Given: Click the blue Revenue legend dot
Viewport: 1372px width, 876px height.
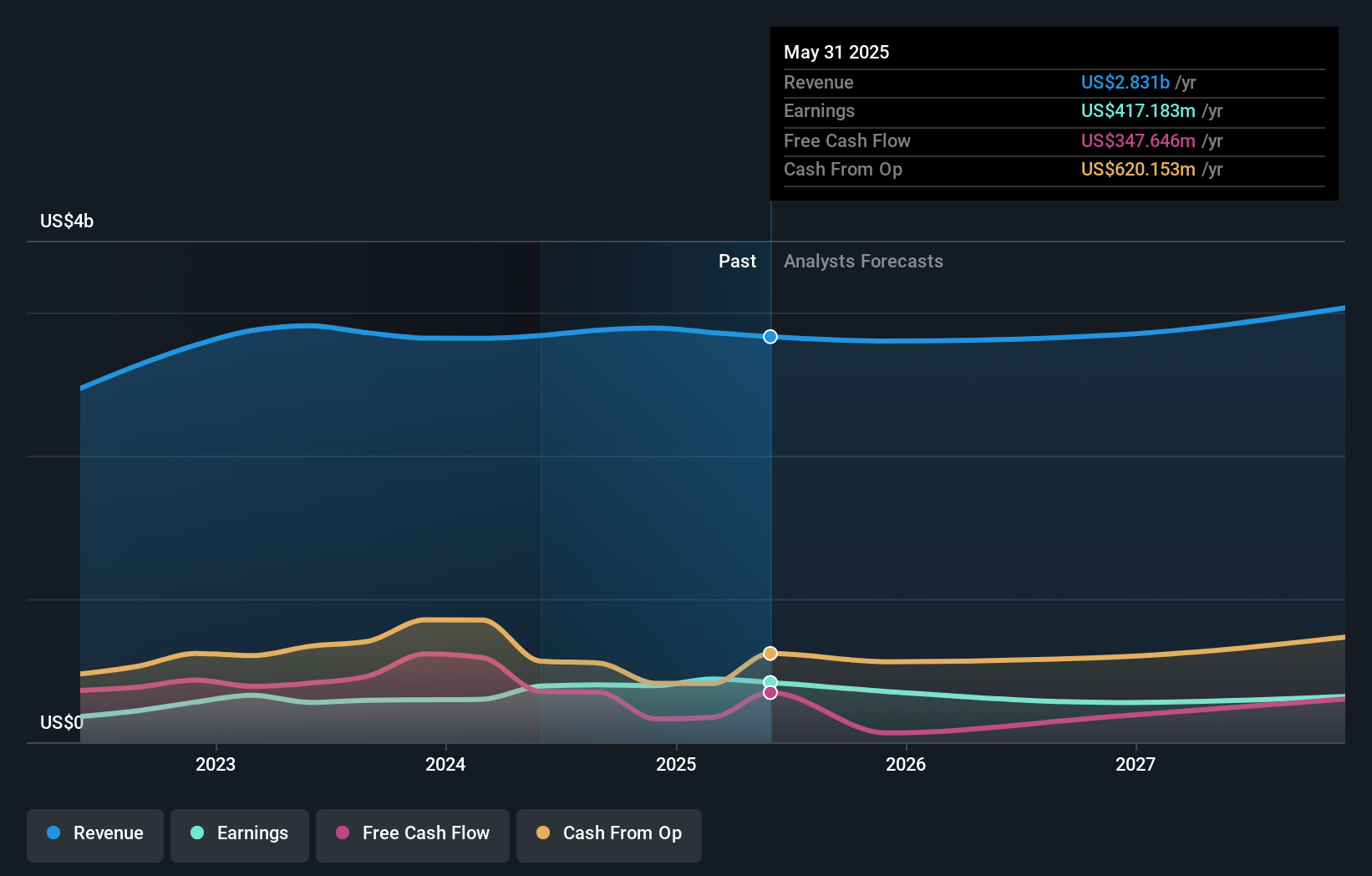Looking at the screenshot, I should coord(53,833).
